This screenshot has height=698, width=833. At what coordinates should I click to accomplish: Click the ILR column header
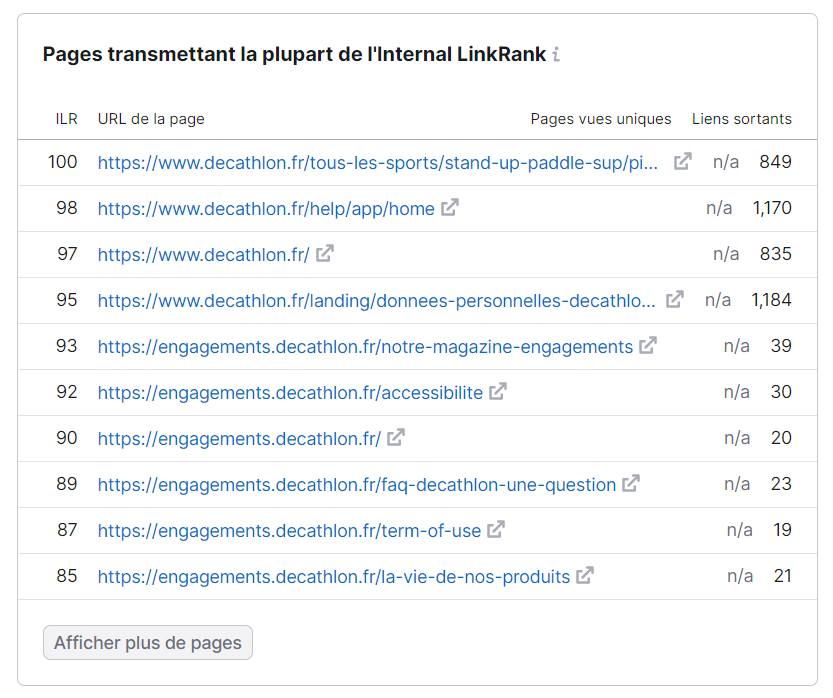click(x=67, y=118)
